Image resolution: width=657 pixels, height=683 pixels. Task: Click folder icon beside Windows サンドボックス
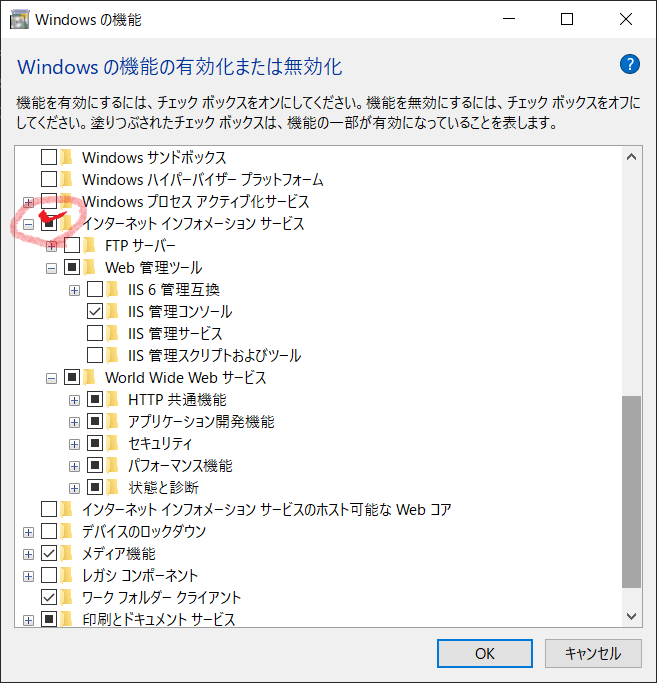pyautogui.click(x=67, y=157)
